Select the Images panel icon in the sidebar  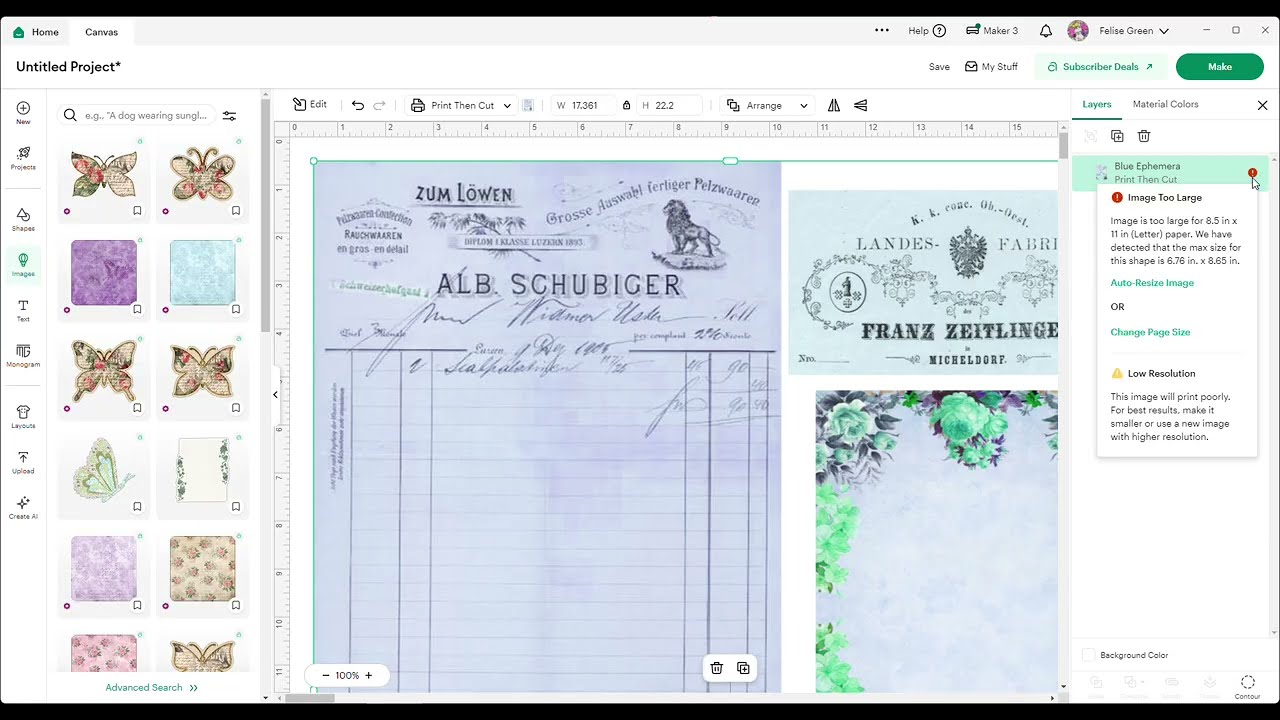(23, 264)
